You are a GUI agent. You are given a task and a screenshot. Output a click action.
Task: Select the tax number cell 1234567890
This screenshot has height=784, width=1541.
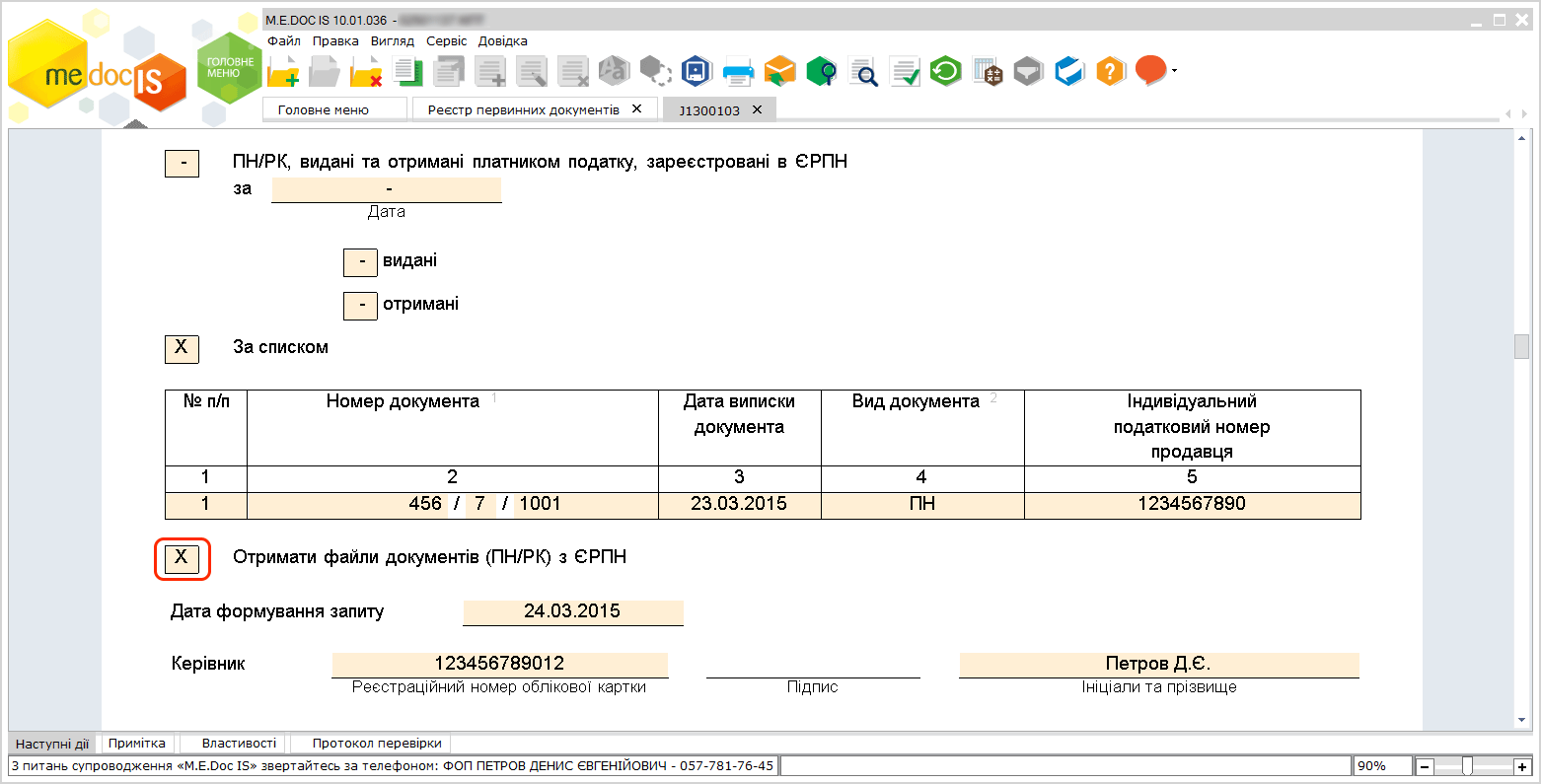click(x=1192, y=504)
